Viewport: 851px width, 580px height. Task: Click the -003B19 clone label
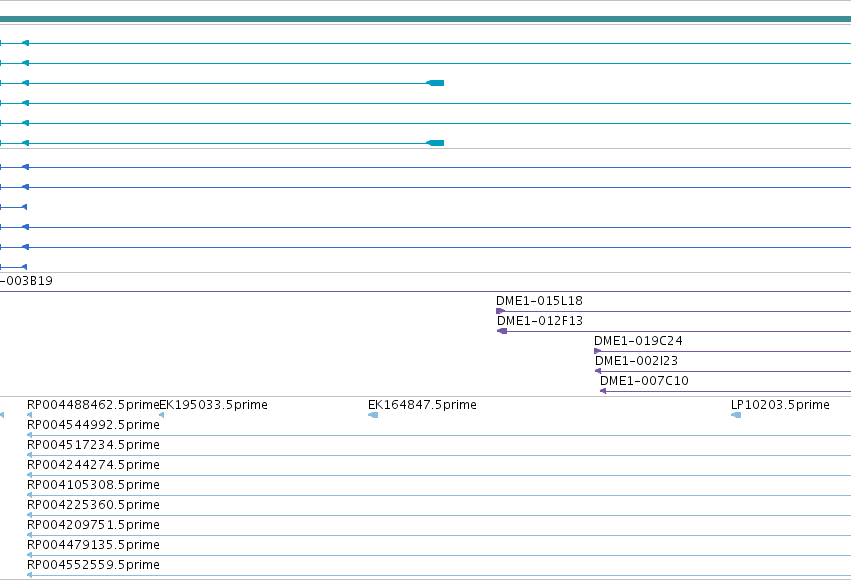26,281
